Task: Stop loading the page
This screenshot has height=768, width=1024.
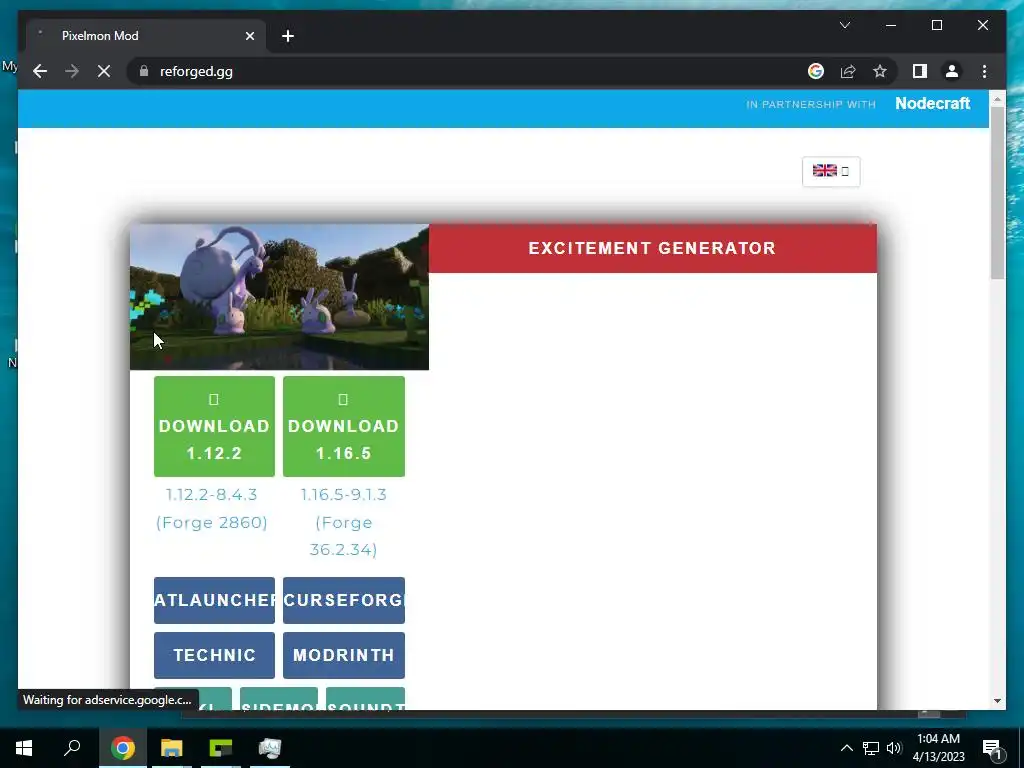Action: [x=104, y=71]
